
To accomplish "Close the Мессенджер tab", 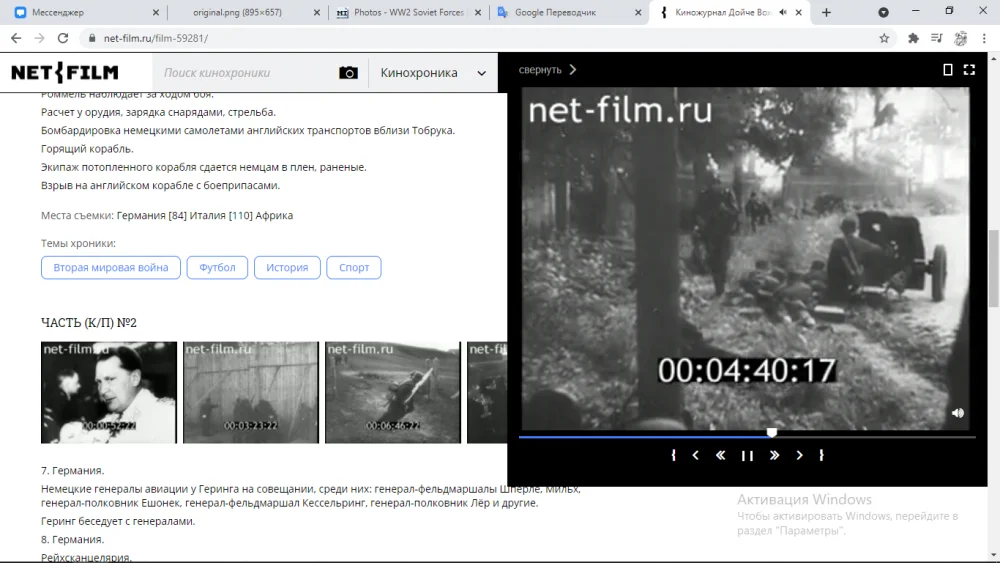I will point(156,12).
